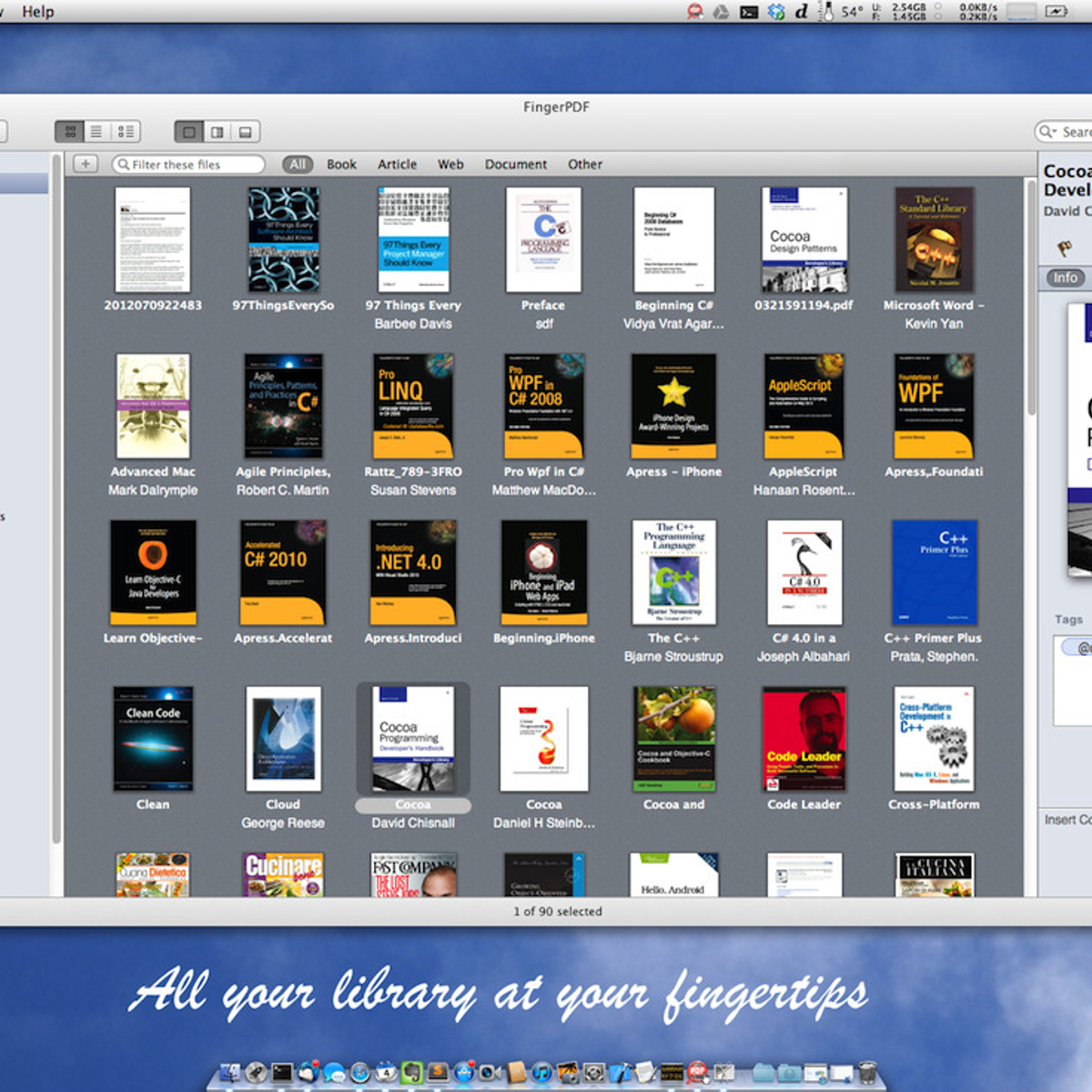Click the Info button in side panel
The height and width of the screenshot is (1092, 1092).
1065,278
